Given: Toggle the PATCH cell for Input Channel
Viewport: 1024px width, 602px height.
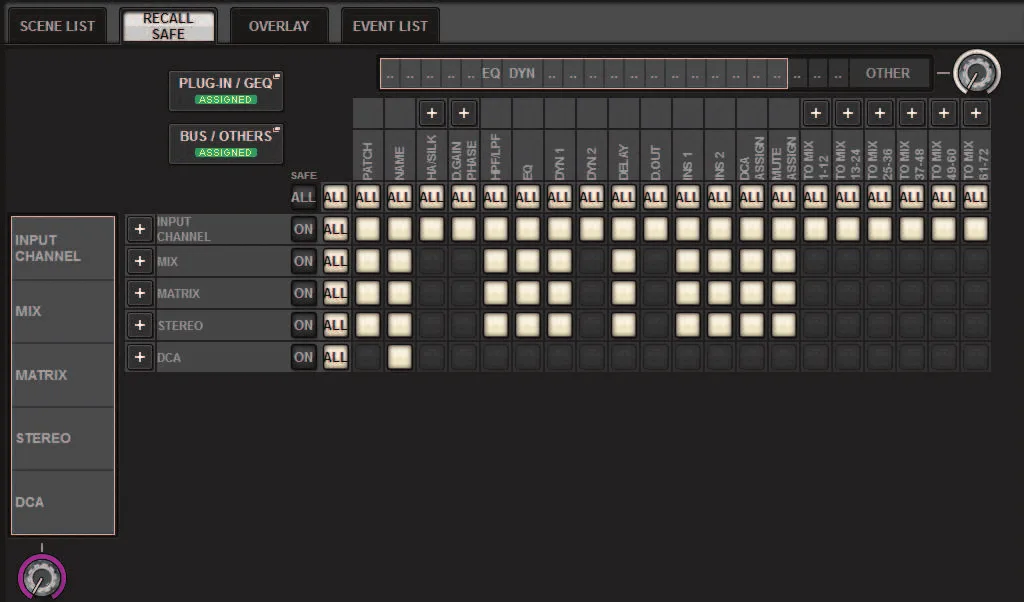Looking at the screenshot, I should click(x=368, y=229).
